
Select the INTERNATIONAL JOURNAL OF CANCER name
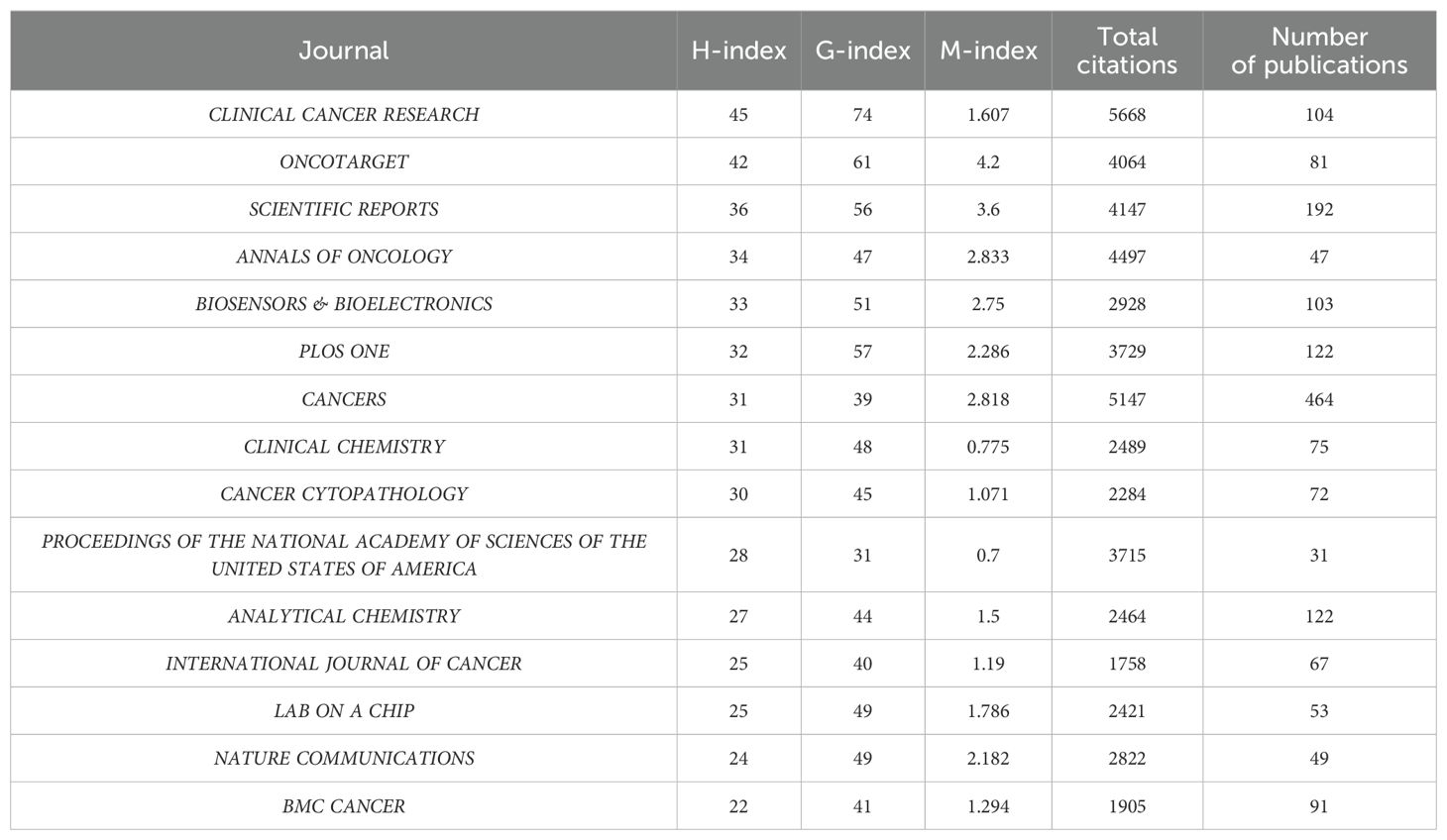point(344,665)
